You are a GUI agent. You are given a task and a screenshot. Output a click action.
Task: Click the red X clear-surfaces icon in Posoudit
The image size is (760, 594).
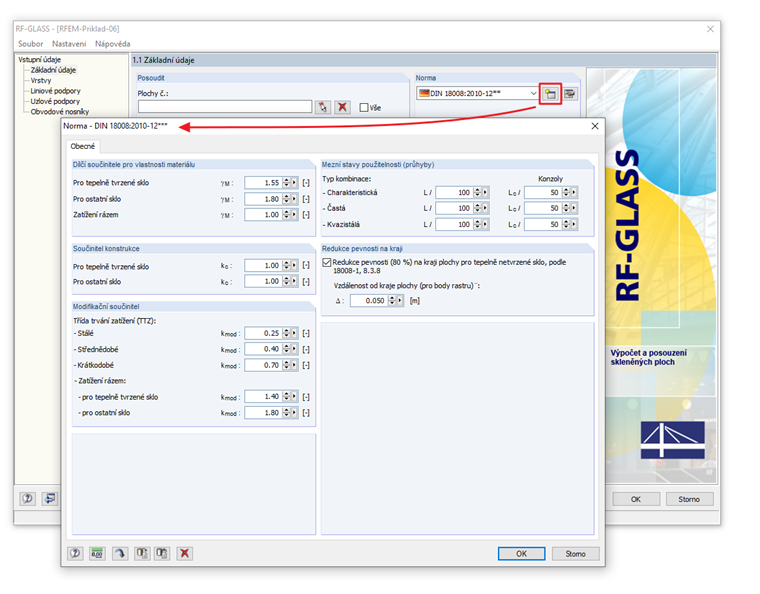click(x=343, y=107)
